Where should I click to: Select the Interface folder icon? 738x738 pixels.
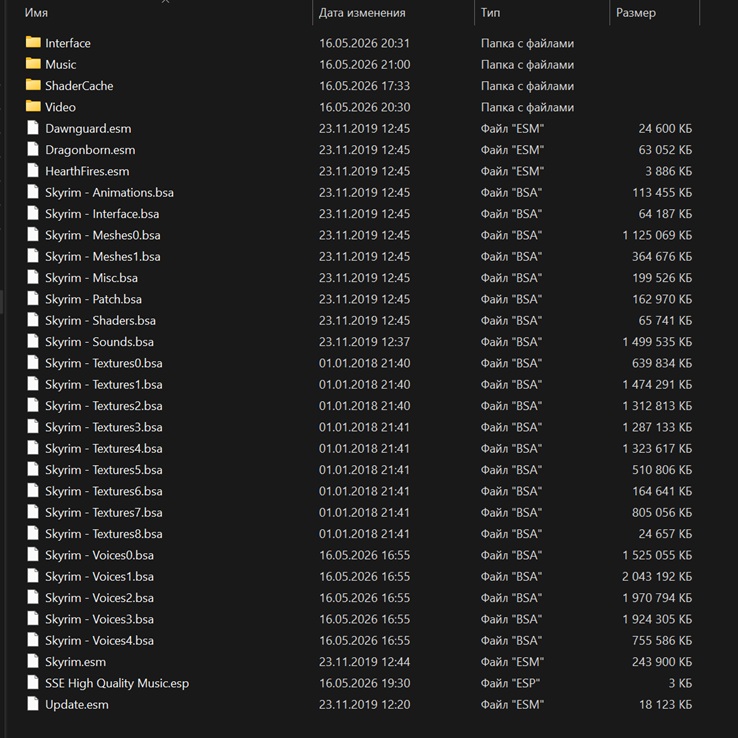click(x=33, y=42)
